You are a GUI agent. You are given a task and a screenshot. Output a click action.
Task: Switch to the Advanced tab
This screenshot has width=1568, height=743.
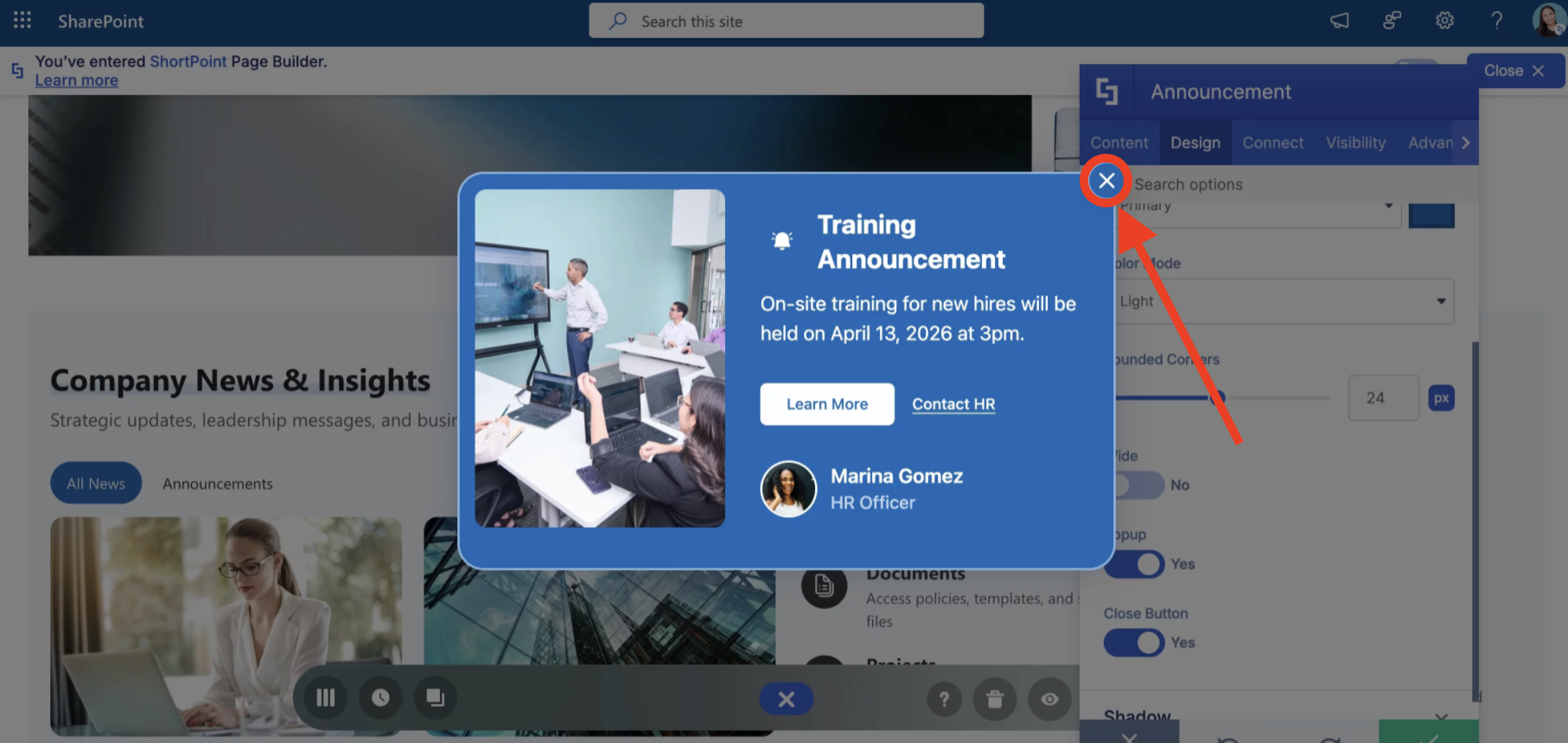click(1431, 143)
